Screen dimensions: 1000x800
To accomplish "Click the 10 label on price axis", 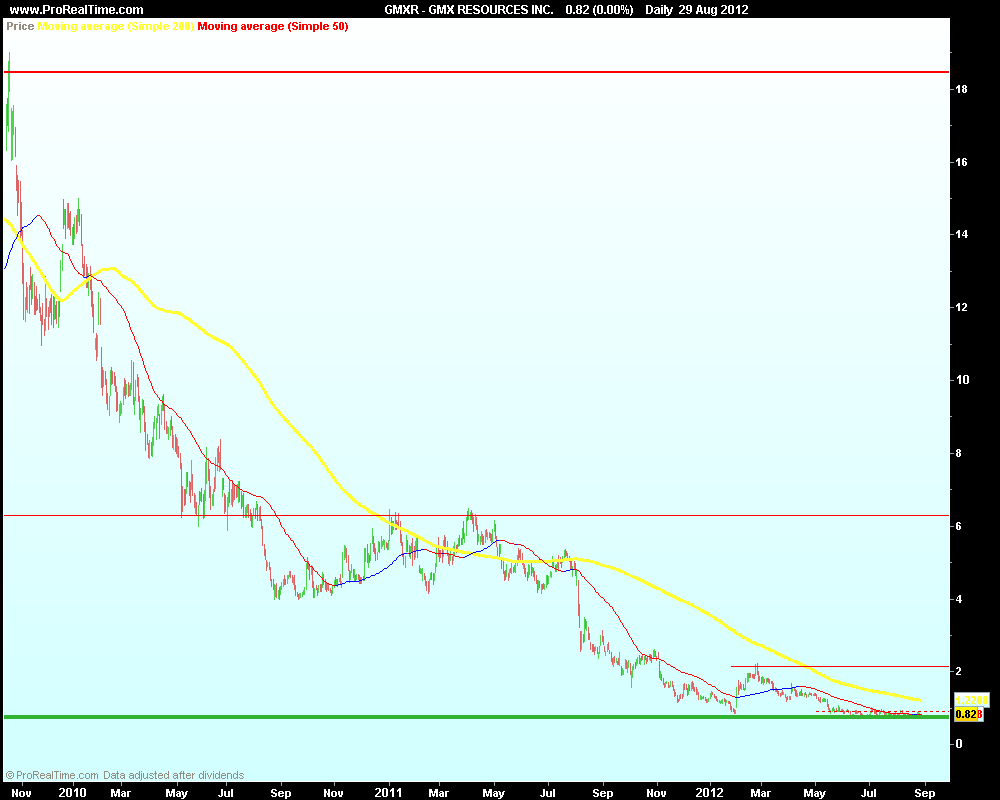I will (x=962, y=380).
